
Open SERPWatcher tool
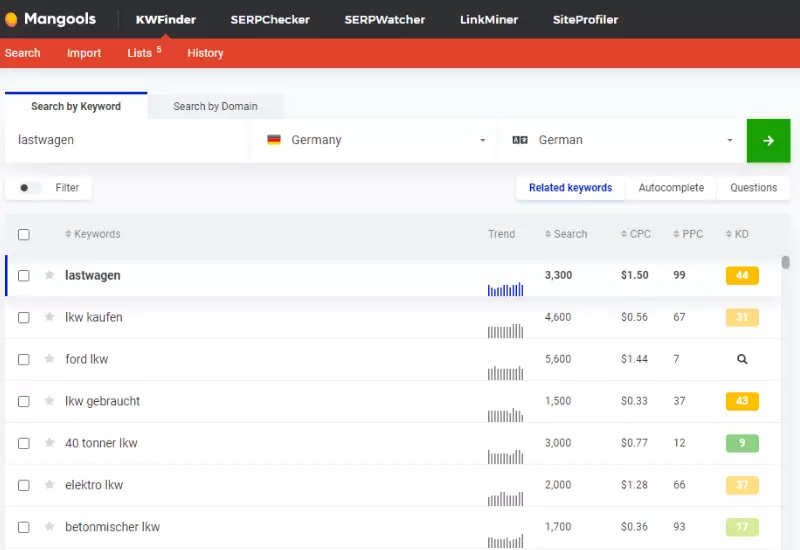(385, 19)
